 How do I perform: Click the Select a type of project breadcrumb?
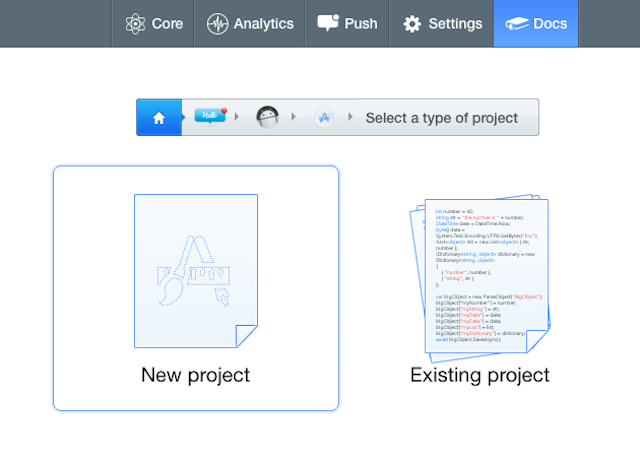click(x=442, y=118)
